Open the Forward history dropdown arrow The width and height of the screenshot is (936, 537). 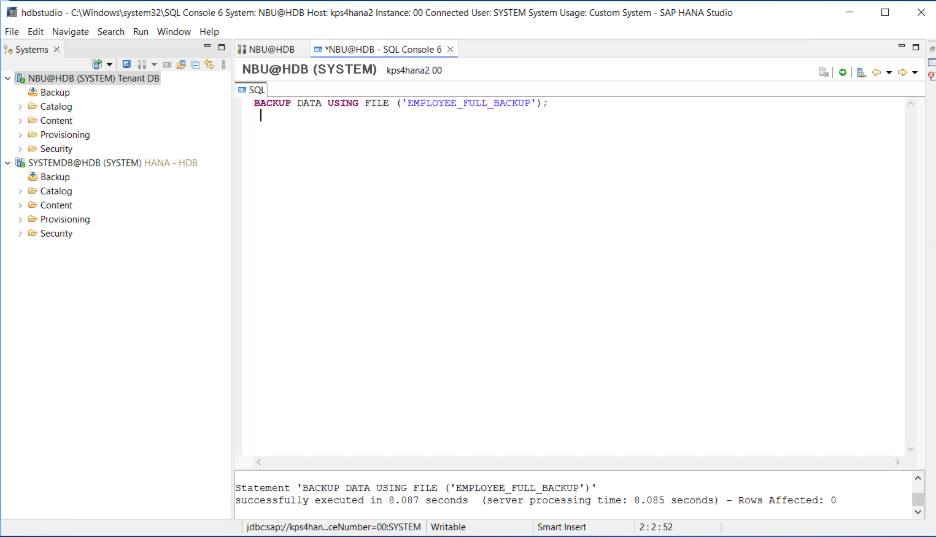pyautogui.click(x=915, y=73)
